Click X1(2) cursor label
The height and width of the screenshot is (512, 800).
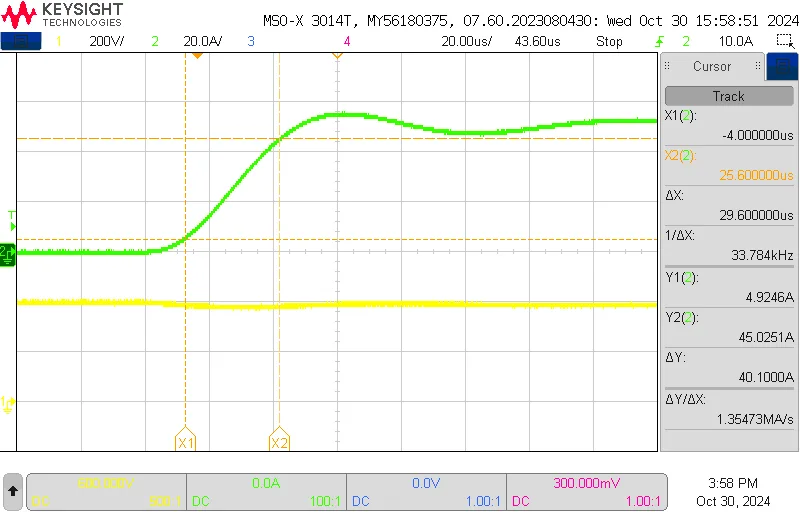click(680, 116)
